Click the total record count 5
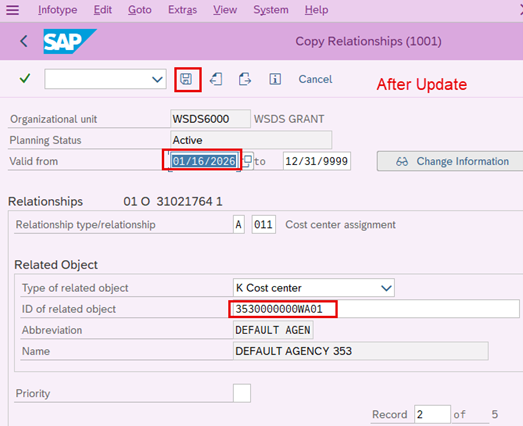523x426 pixels. coord(495,414)
